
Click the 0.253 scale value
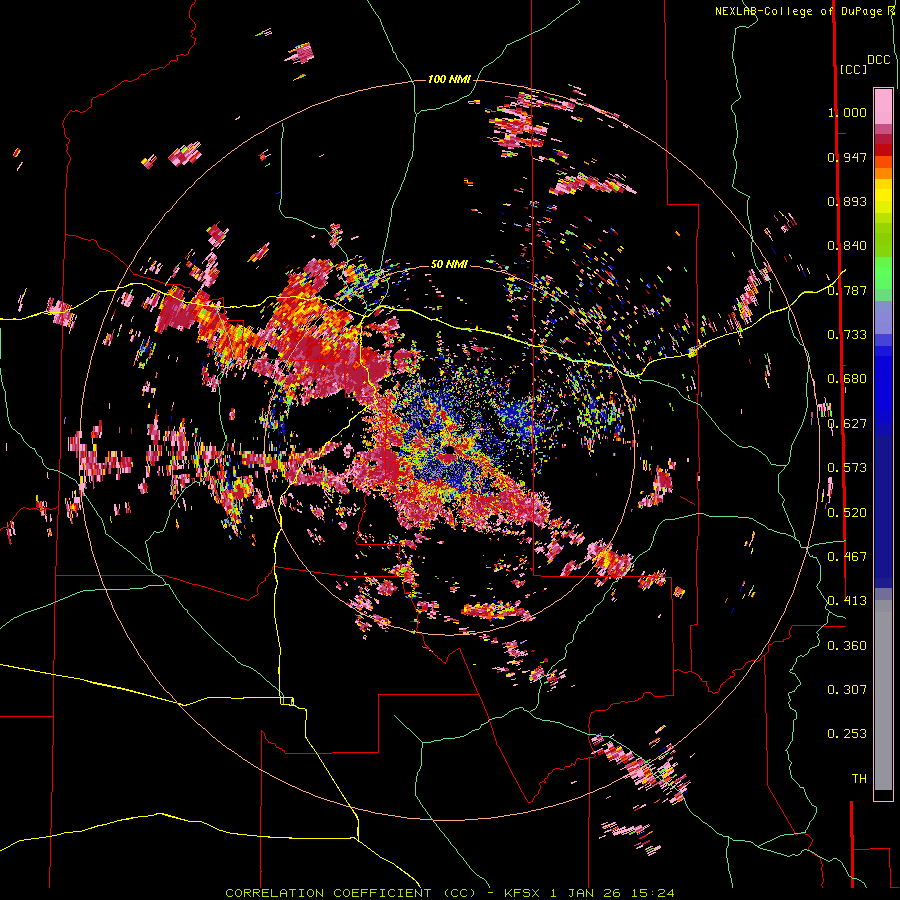(847, 734)
